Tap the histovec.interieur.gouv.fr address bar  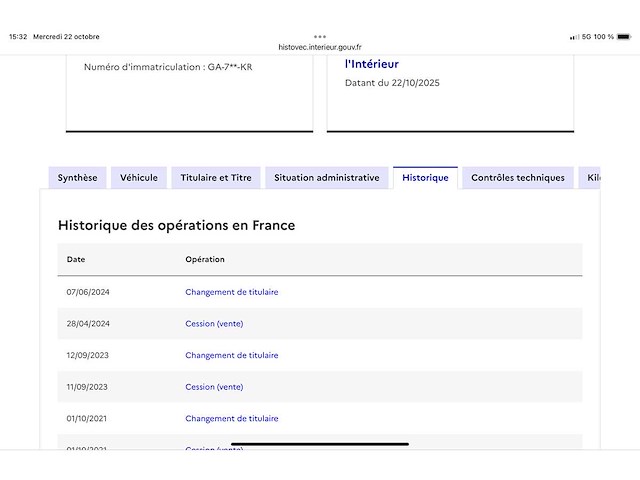(x=320, y=47)
